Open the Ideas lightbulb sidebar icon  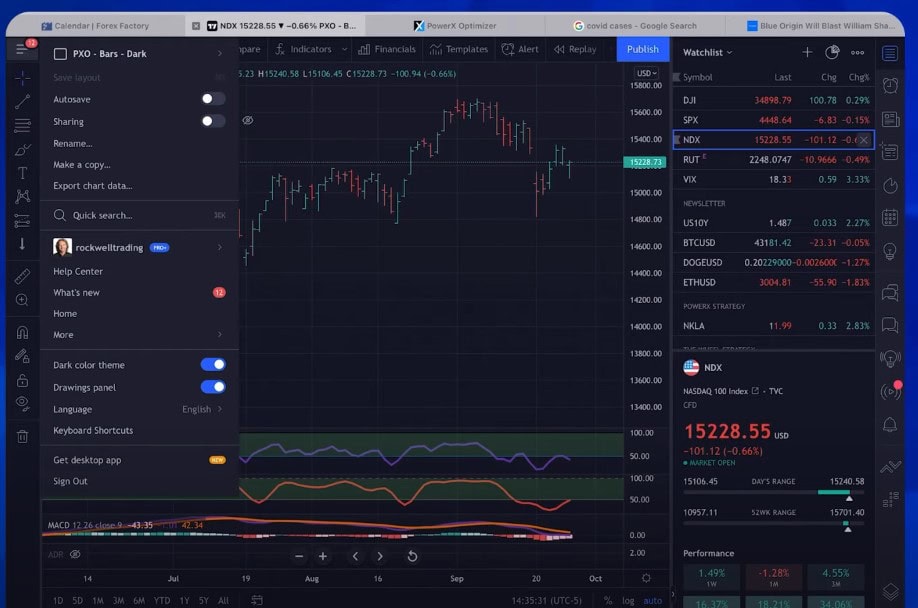click(890, 251)
